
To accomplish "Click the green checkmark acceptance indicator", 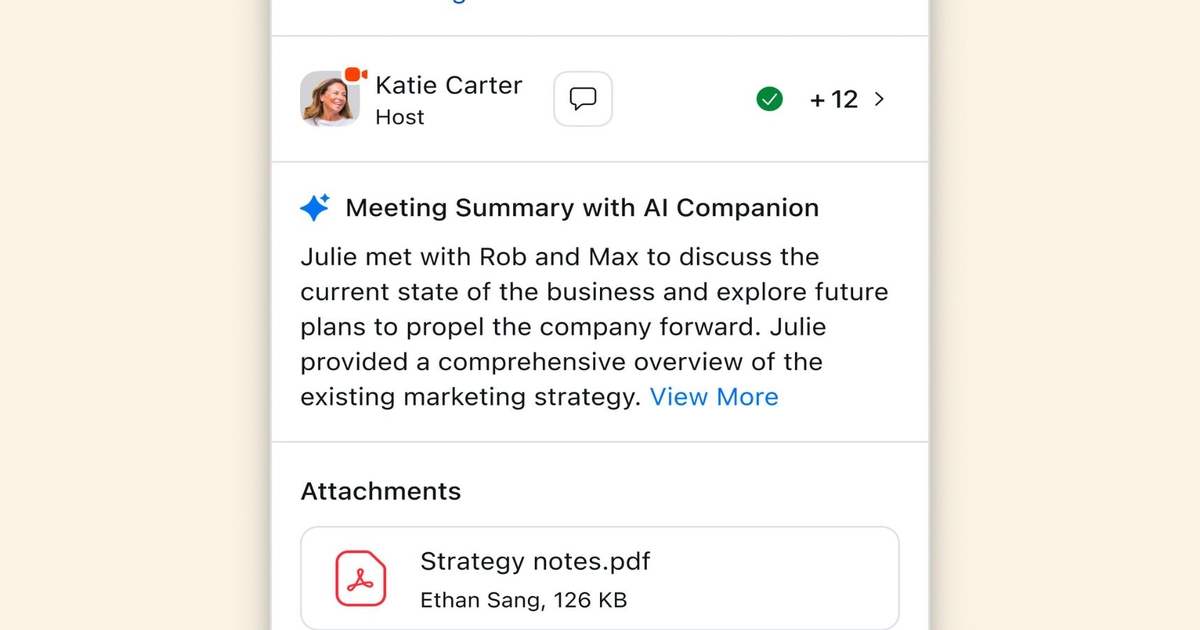I will pyautogui.click(x=769, y=99).
